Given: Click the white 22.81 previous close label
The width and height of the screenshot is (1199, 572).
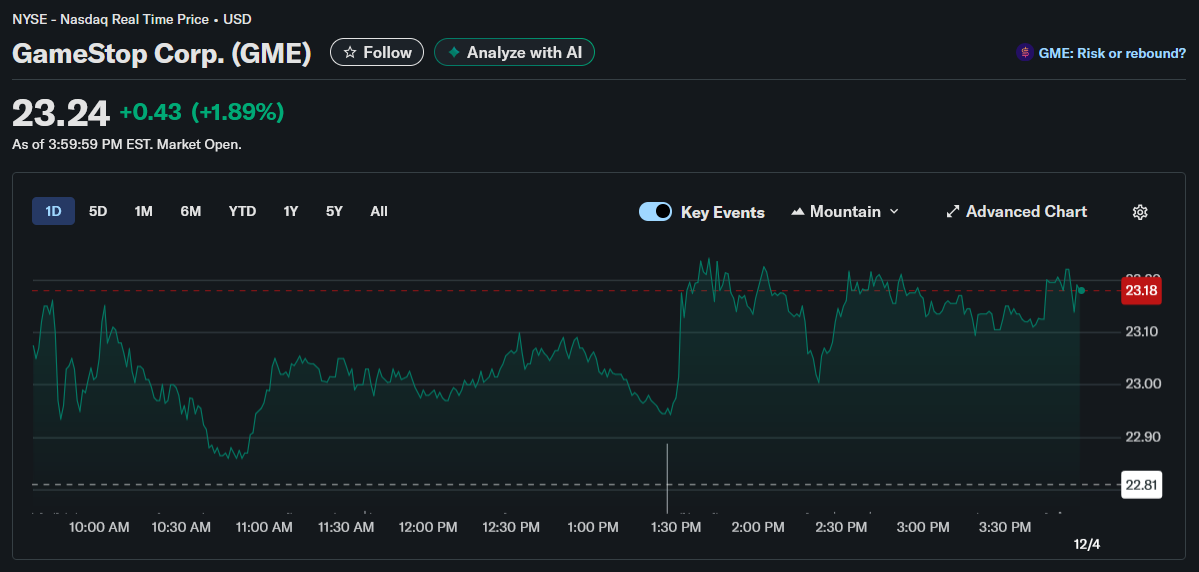Looking at the screenshot, I should pos(1141,485).
